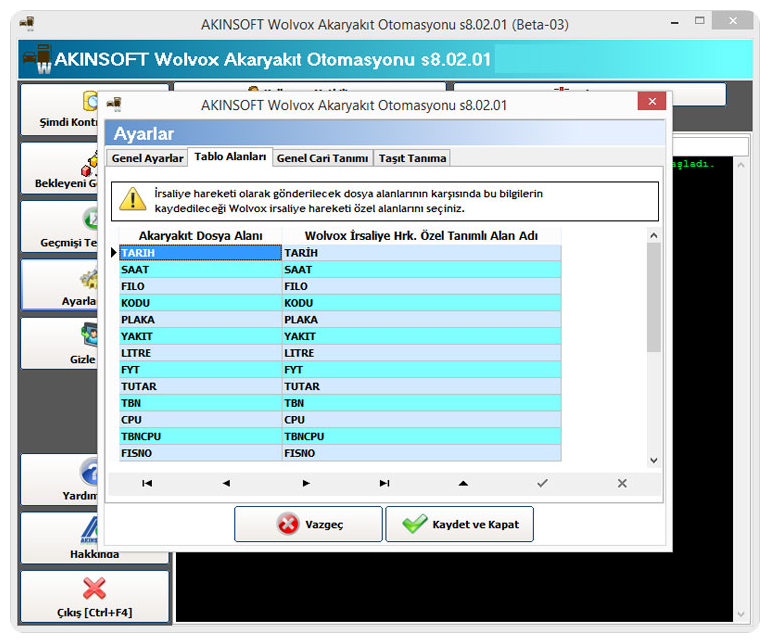Click log panel scrollbar up arrow

(x=741, y=166)
